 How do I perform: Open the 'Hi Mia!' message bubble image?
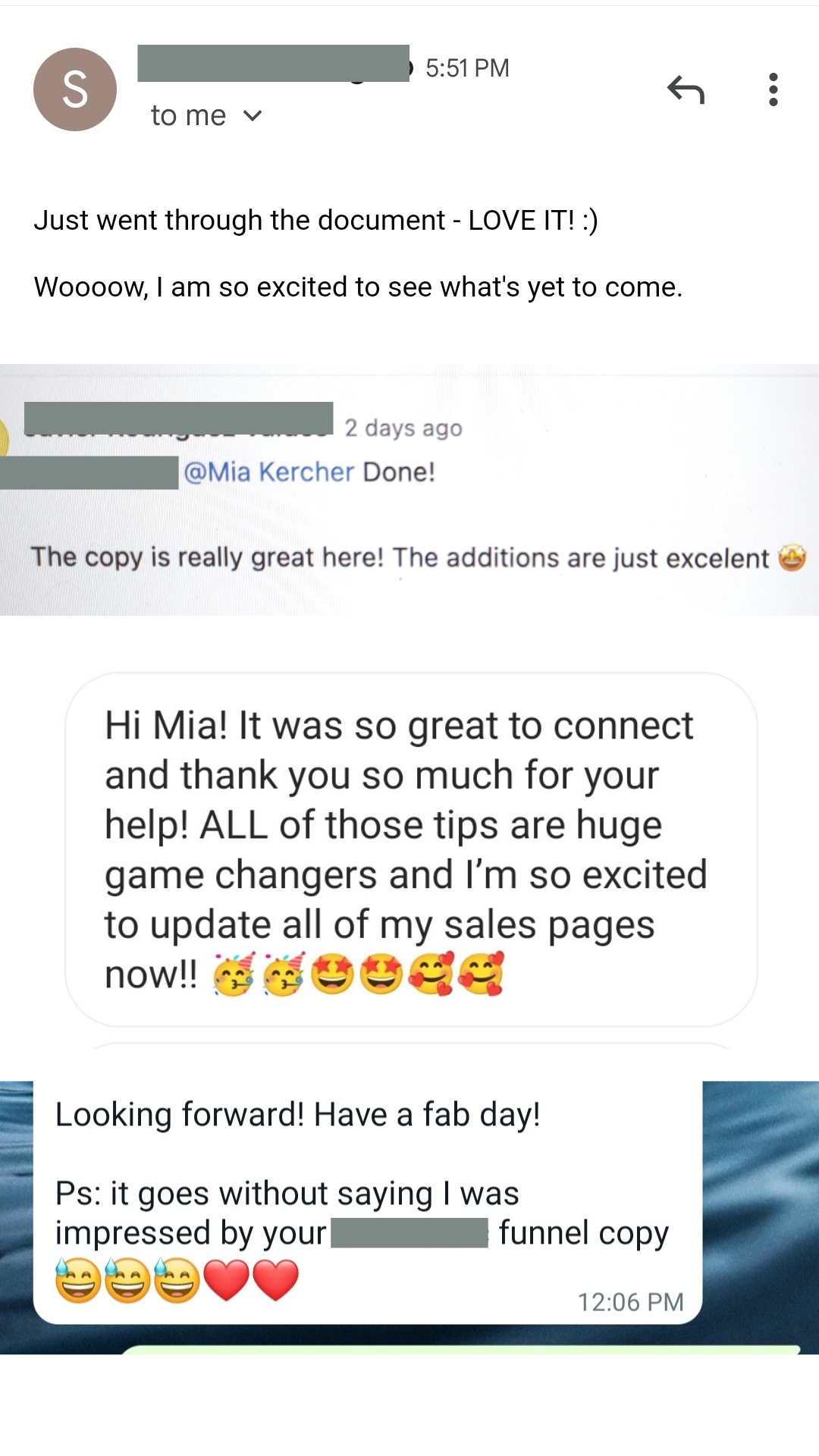[x=410, y=849]
